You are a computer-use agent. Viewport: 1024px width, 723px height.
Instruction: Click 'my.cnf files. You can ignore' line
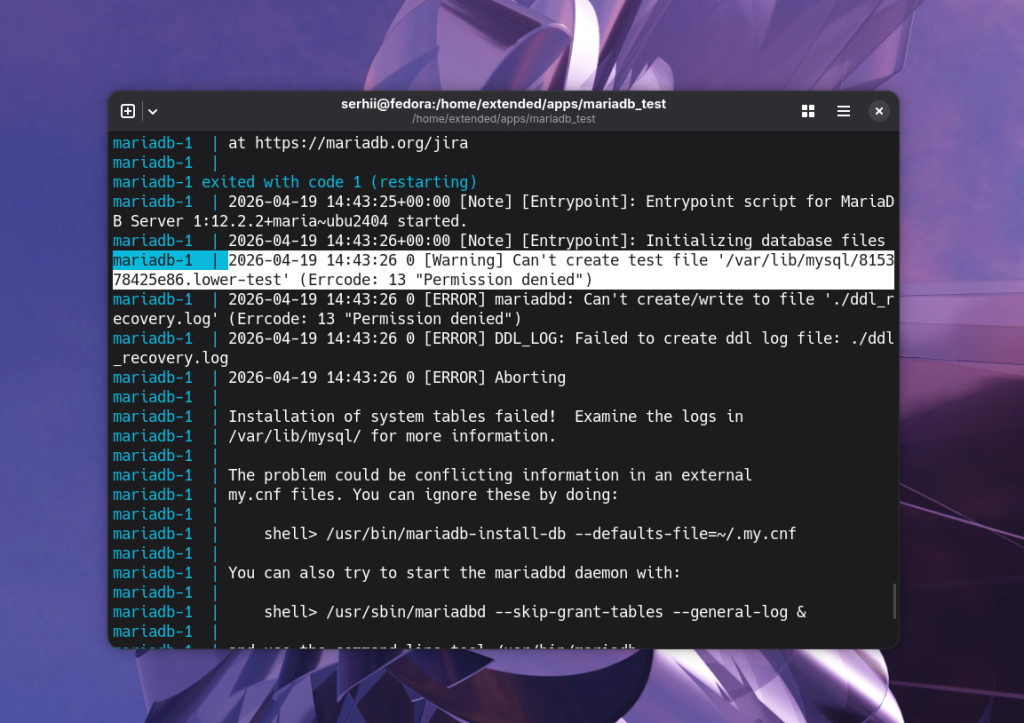[x=423, y=495]
